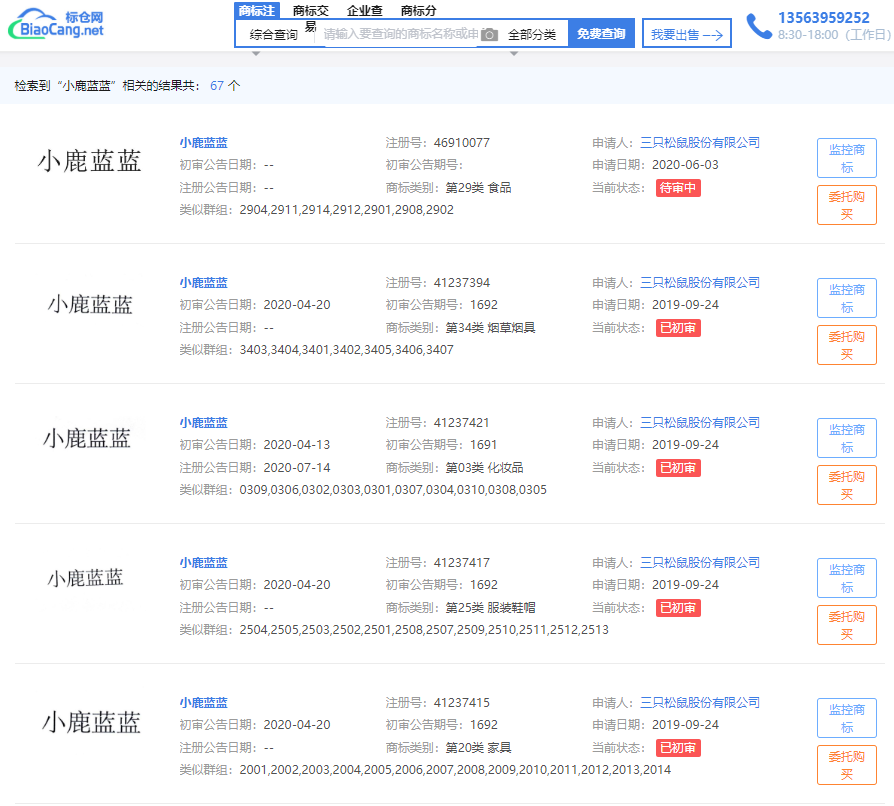Select registration number 41237417
The height and width of the screenshot is (806, 894).
point(461,563)
